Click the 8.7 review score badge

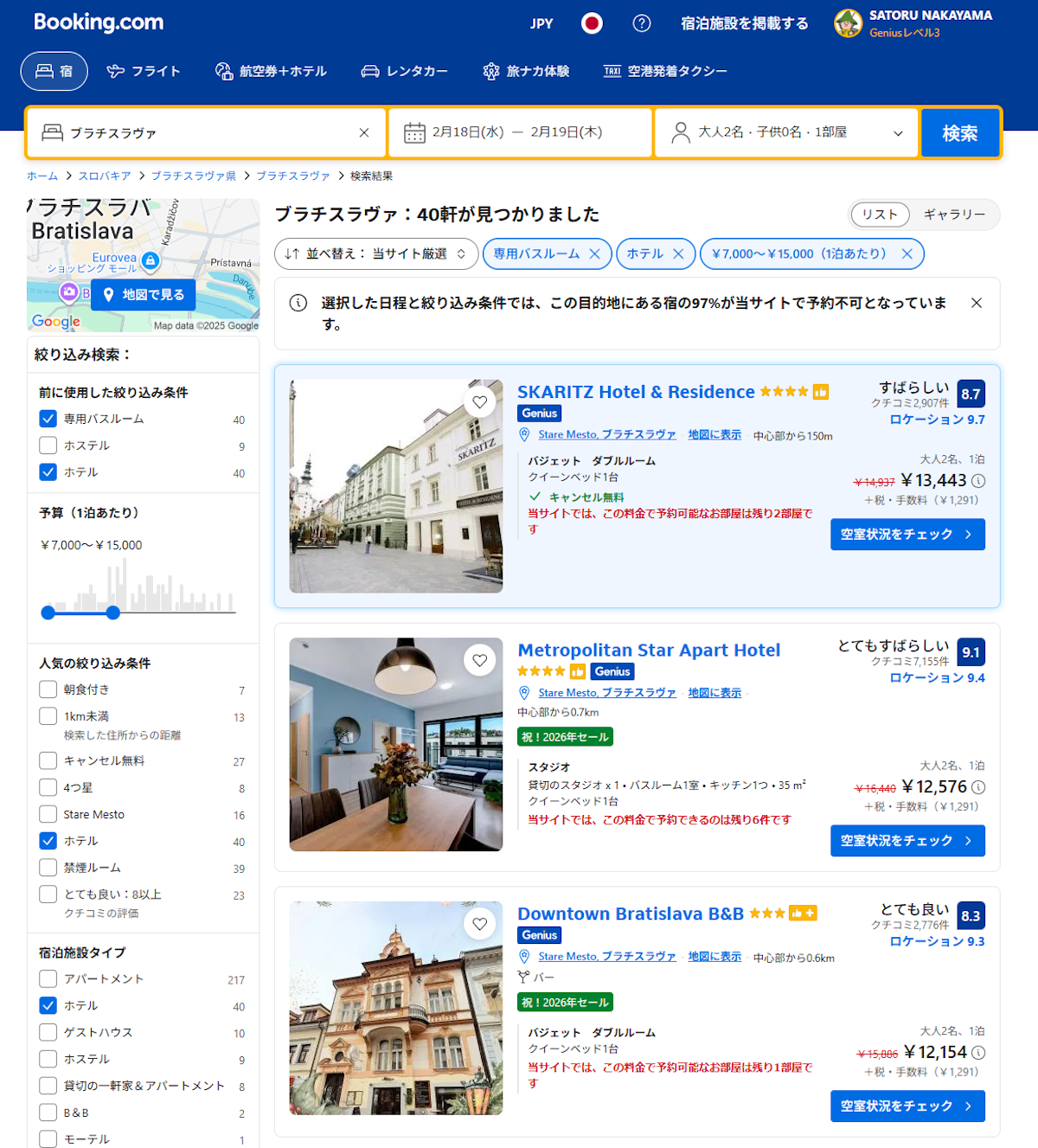[971, 394]
